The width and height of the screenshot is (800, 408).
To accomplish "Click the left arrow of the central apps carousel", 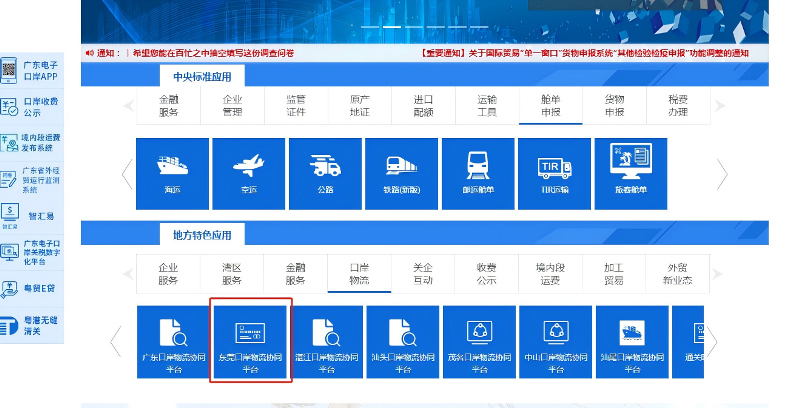I will (x=128, y=174).
